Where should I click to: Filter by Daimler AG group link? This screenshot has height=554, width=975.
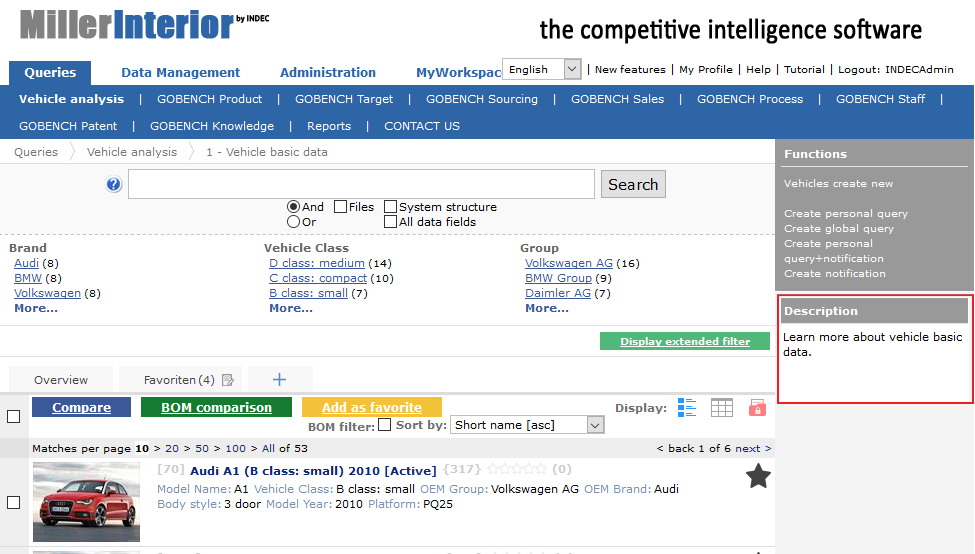(x=558, y=293)
